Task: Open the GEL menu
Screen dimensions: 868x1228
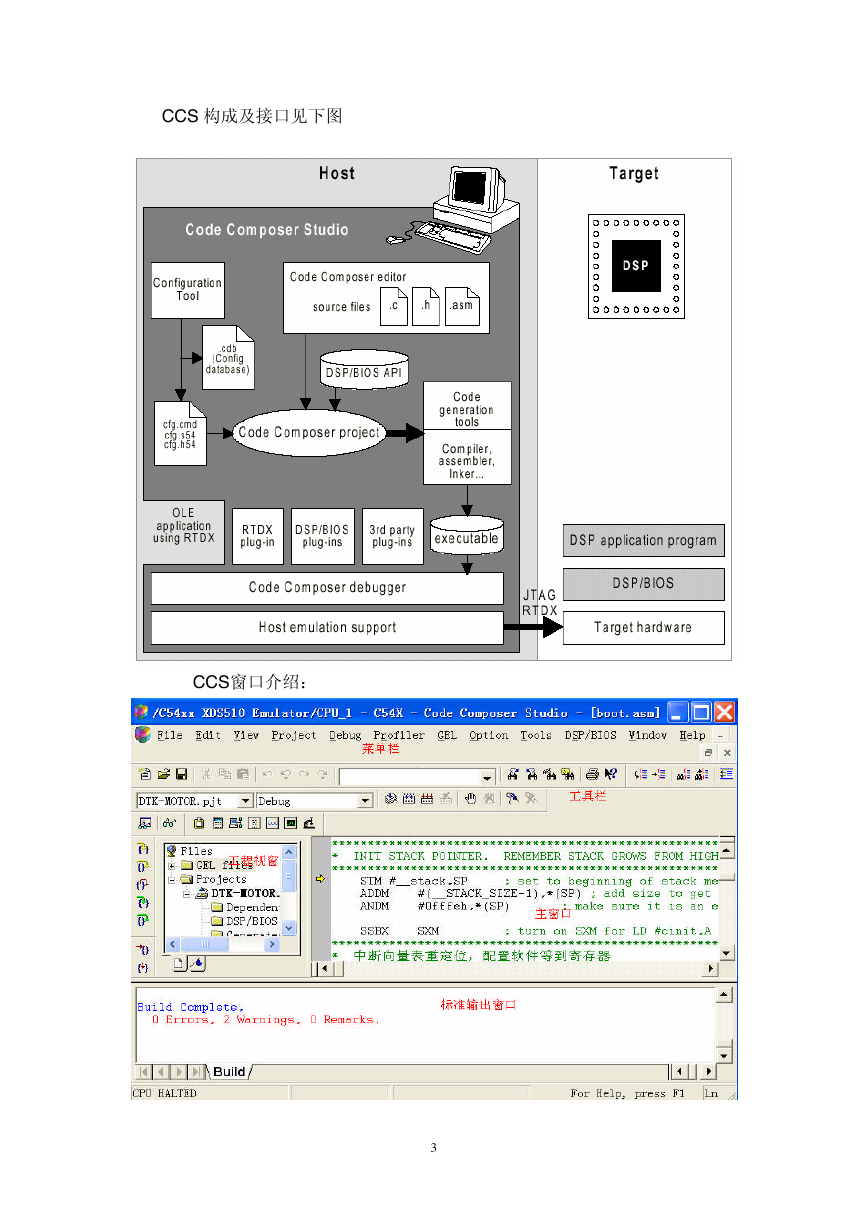Action: [x=446, y=735]
